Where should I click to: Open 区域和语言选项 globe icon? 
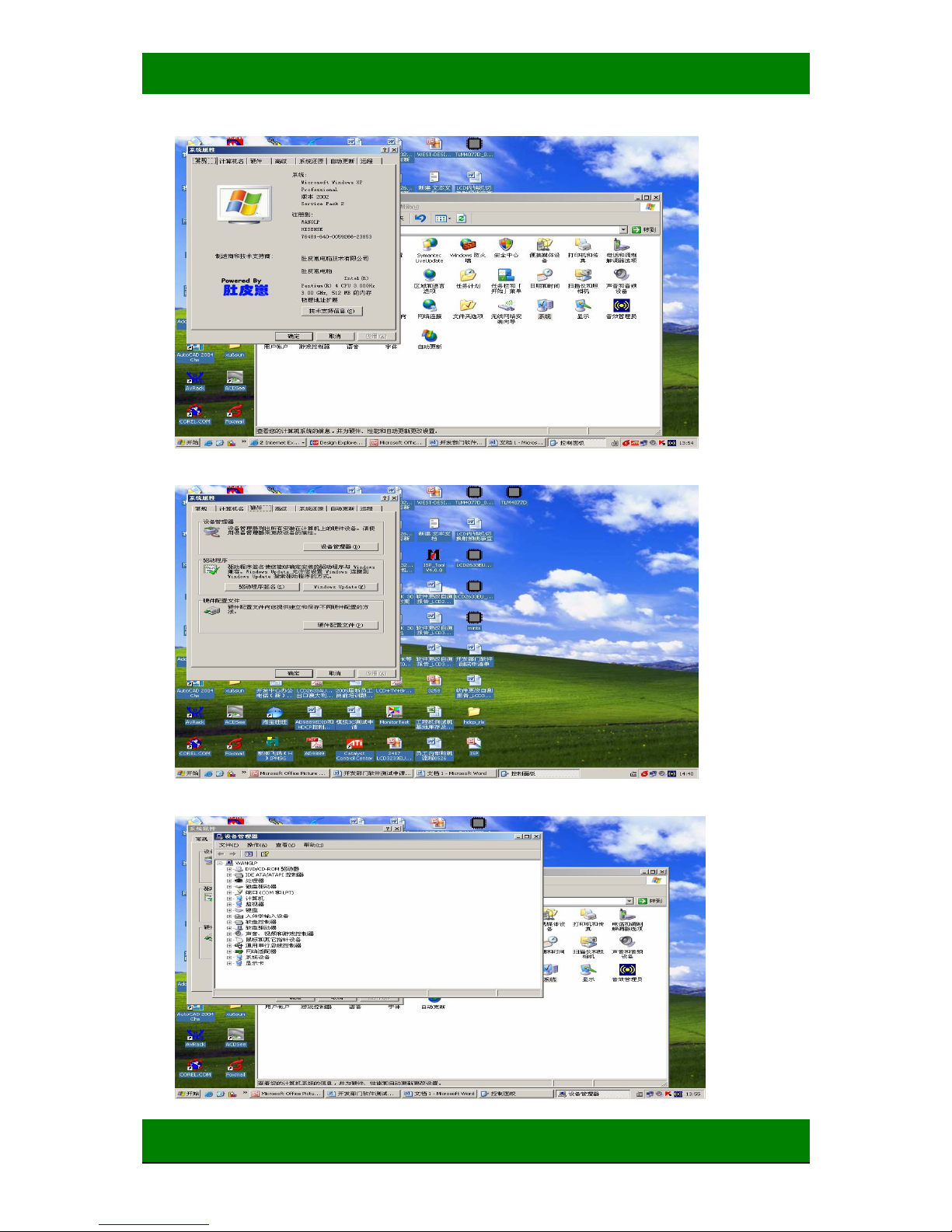point(429,281)
